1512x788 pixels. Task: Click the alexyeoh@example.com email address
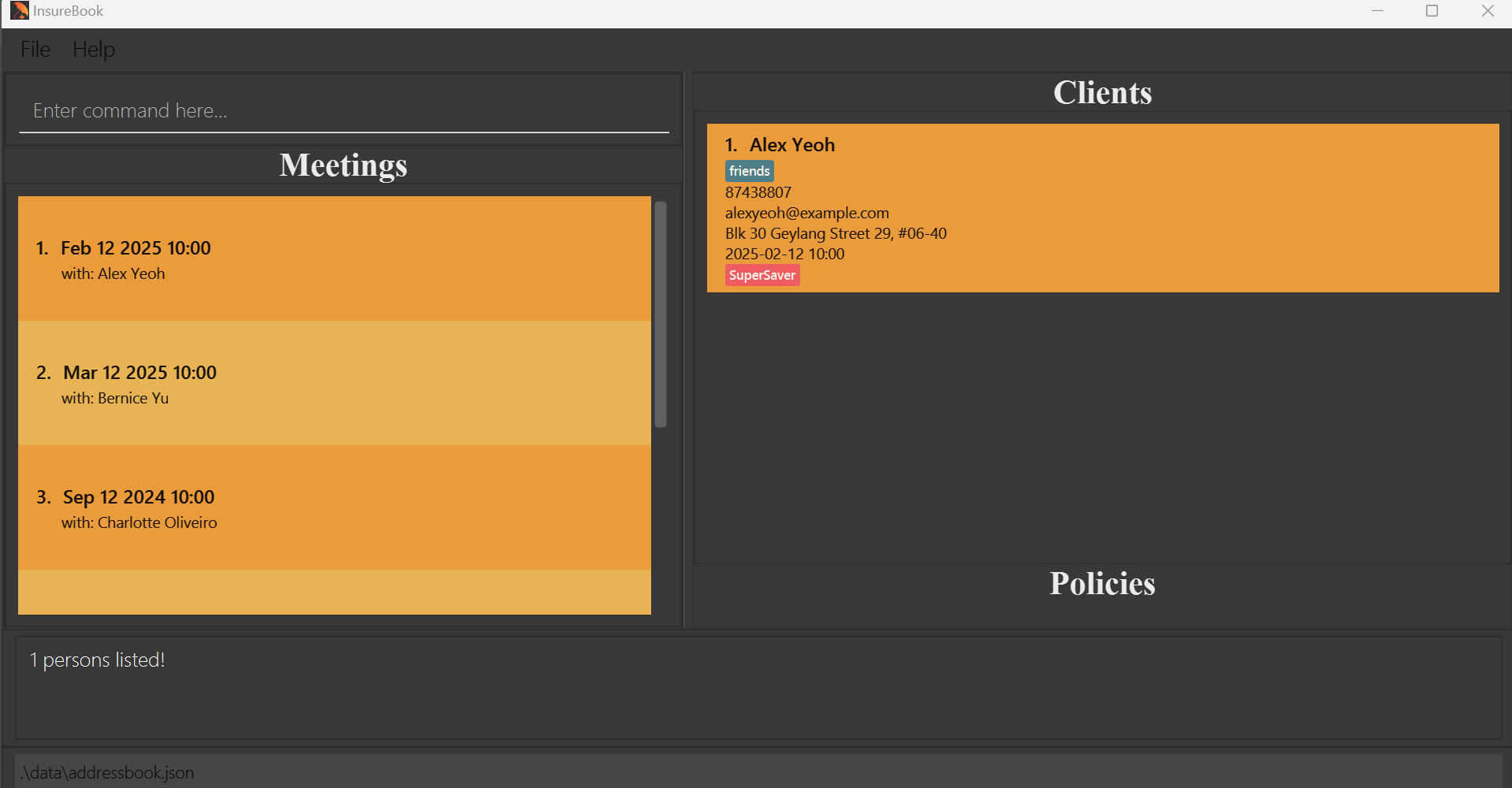pyautogui.click(x=806, y=213)
